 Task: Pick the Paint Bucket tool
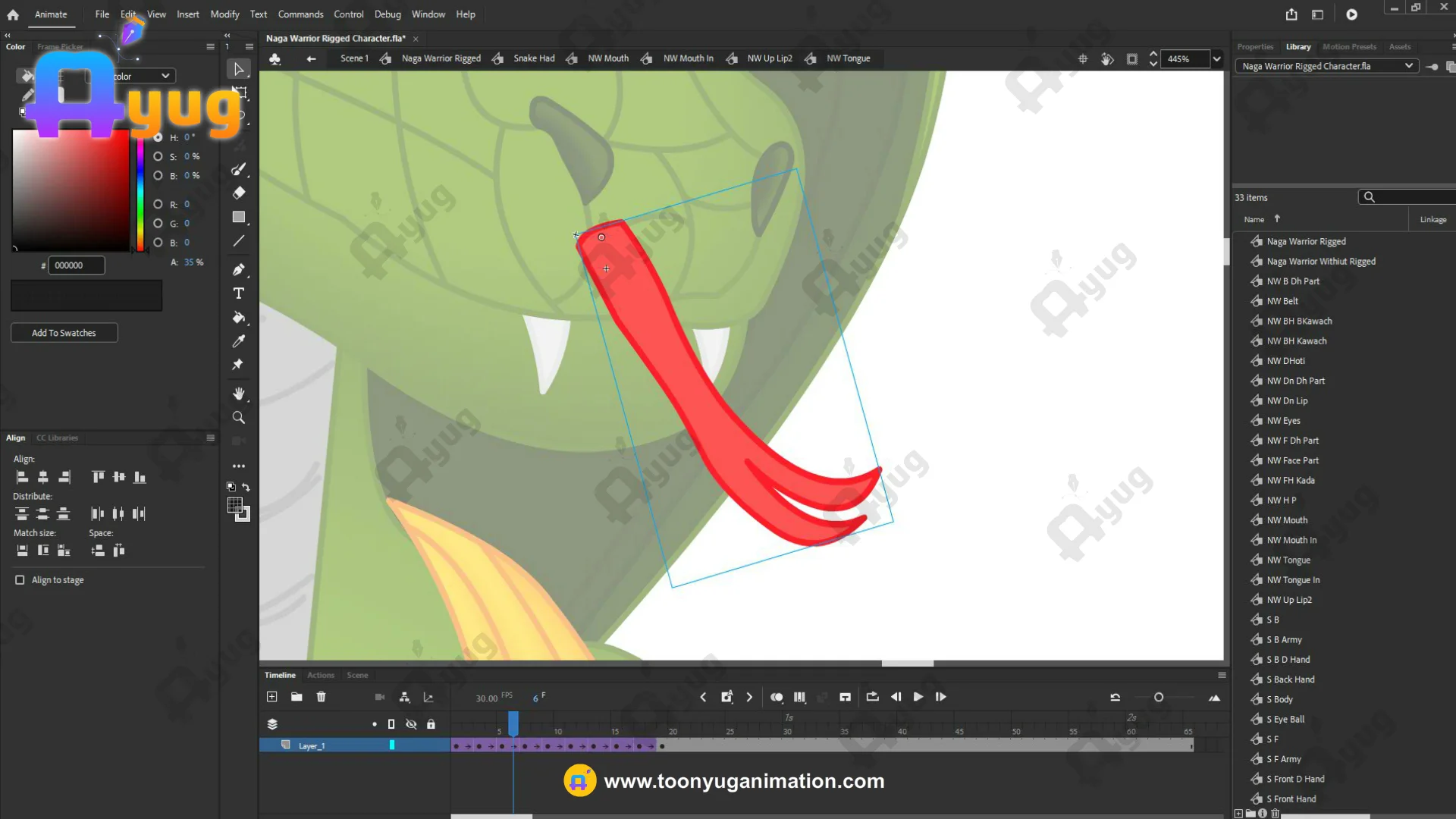(239, 318)
